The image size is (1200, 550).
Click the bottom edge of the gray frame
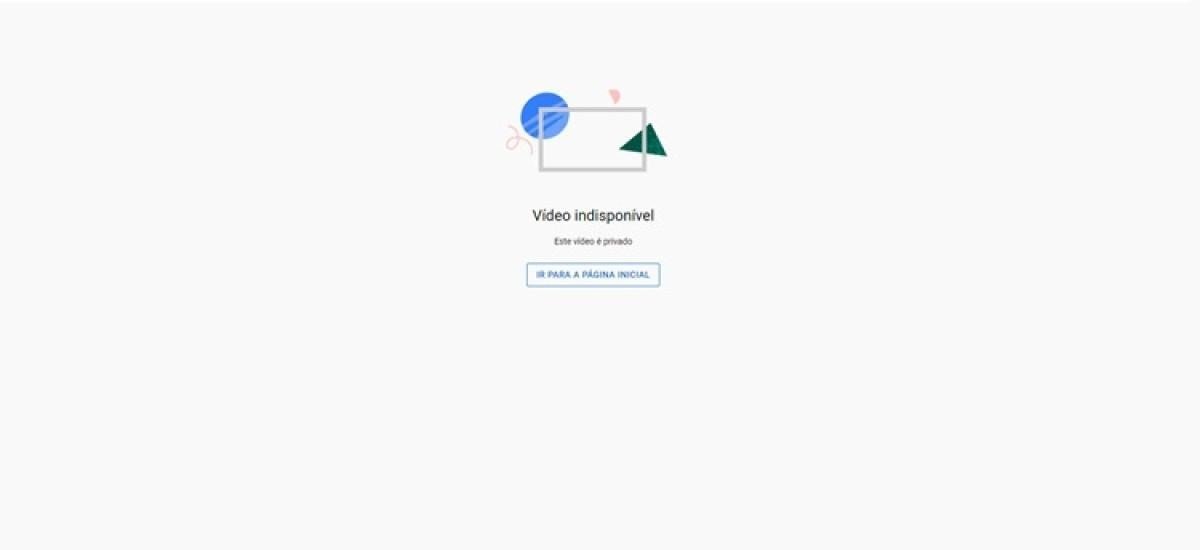tap(592, 169)
